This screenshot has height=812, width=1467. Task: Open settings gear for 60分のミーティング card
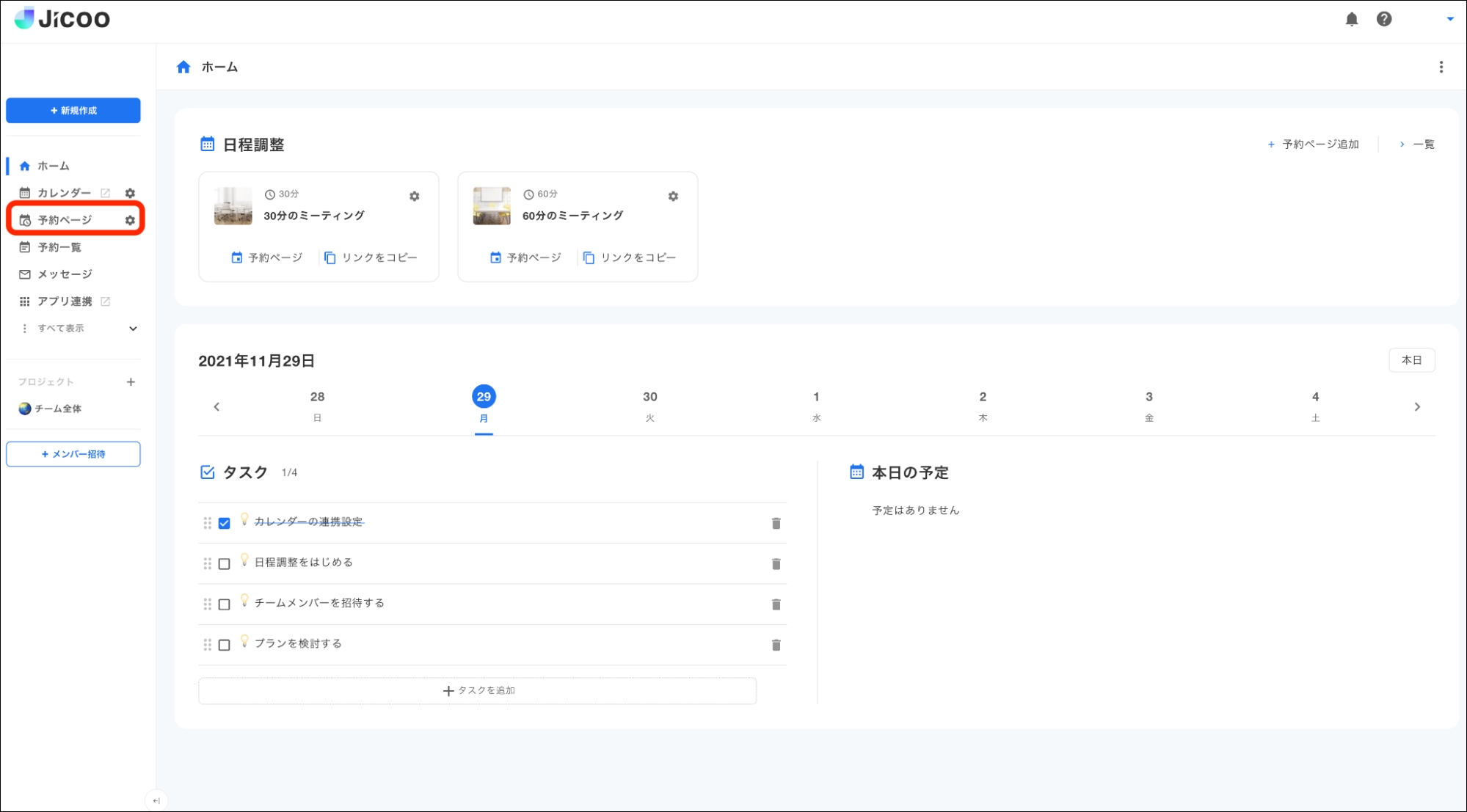[x=673, y=197]
